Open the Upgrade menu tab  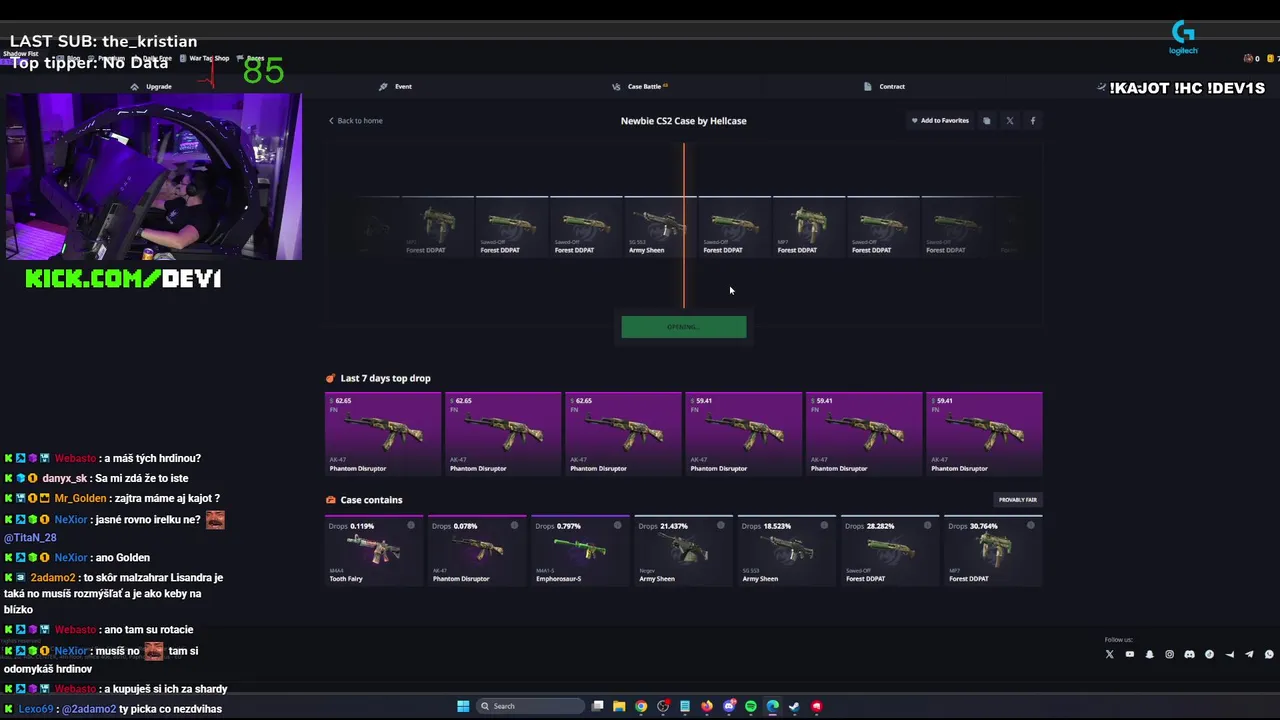[x=151, y=87]
